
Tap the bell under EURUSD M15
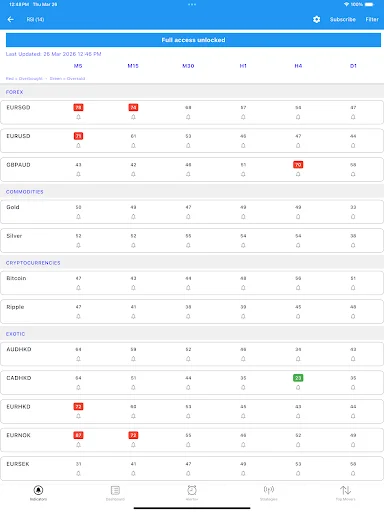pos(133,146)
